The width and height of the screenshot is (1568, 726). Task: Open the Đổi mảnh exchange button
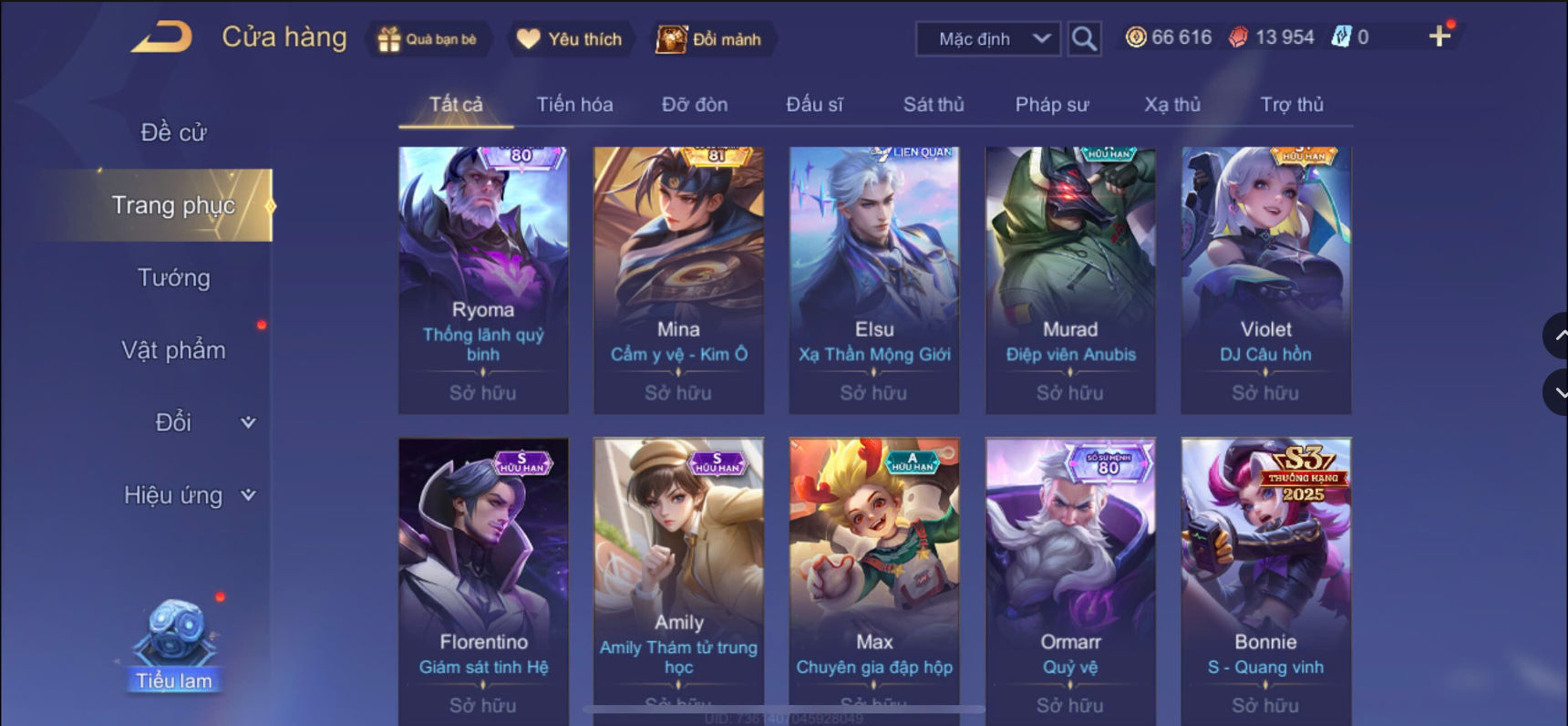(x=709, y=39)
